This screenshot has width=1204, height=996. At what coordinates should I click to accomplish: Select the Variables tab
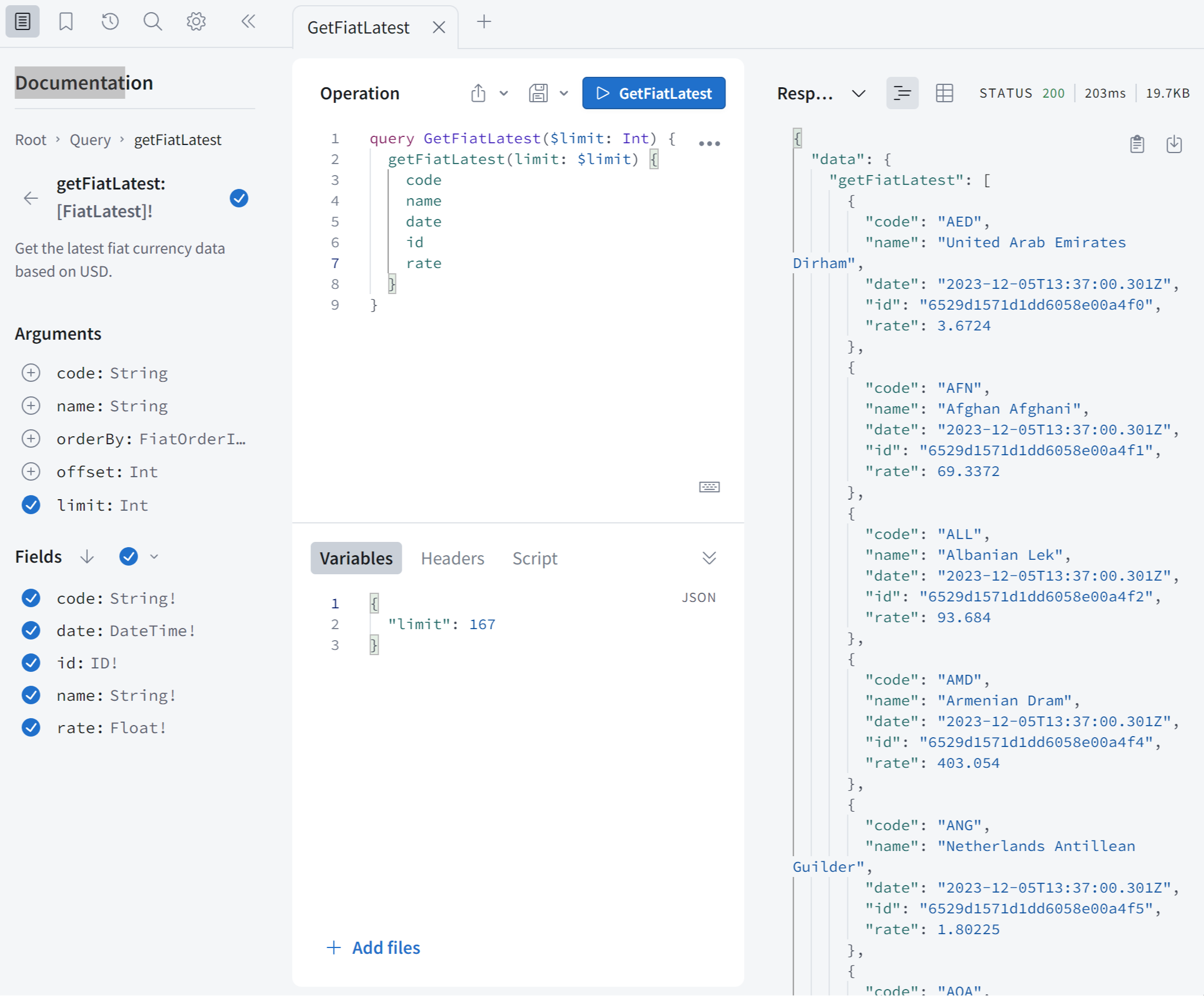[x=356, y=558]
